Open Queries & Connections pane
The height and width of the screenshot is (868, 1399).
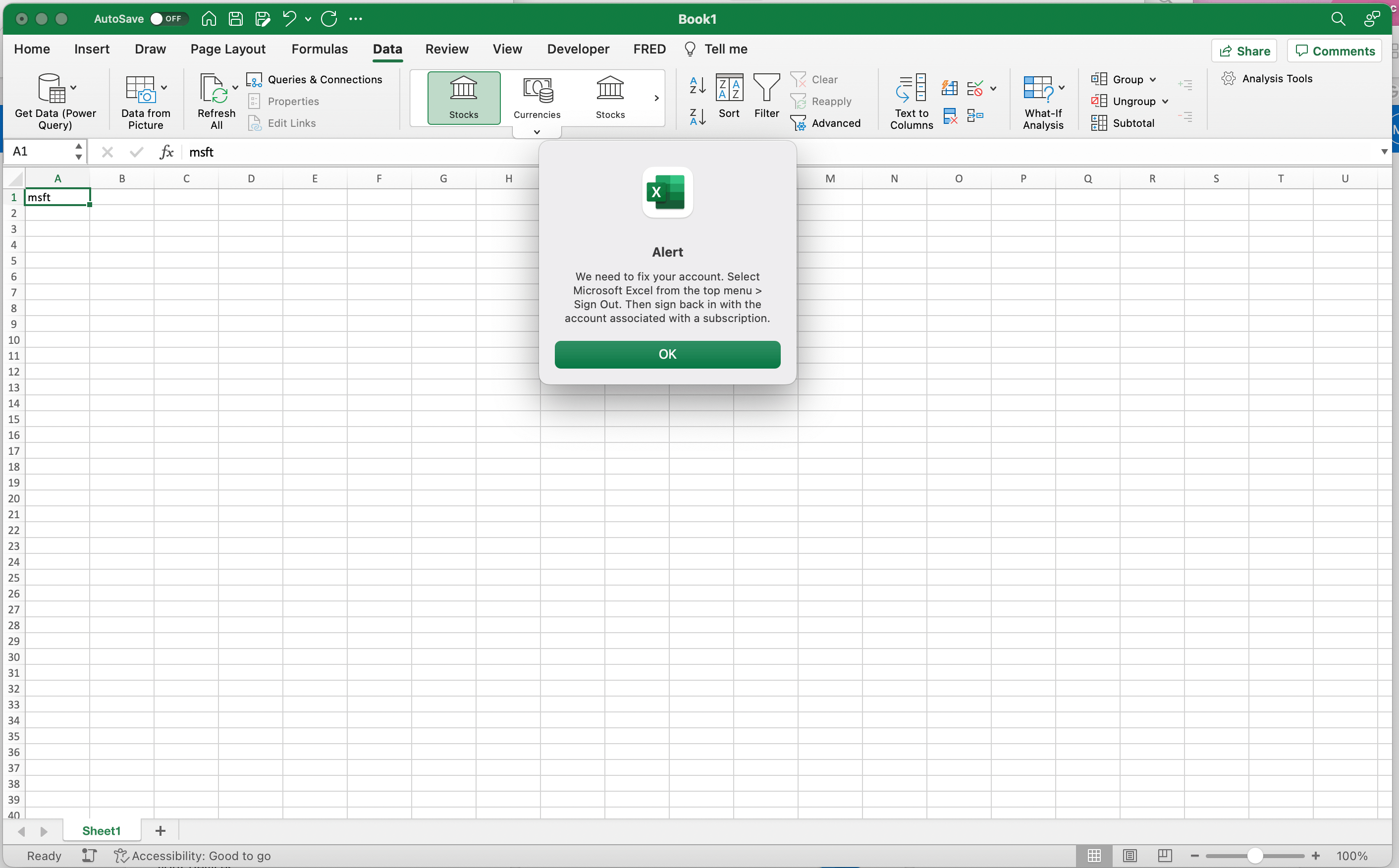(315, 79)
